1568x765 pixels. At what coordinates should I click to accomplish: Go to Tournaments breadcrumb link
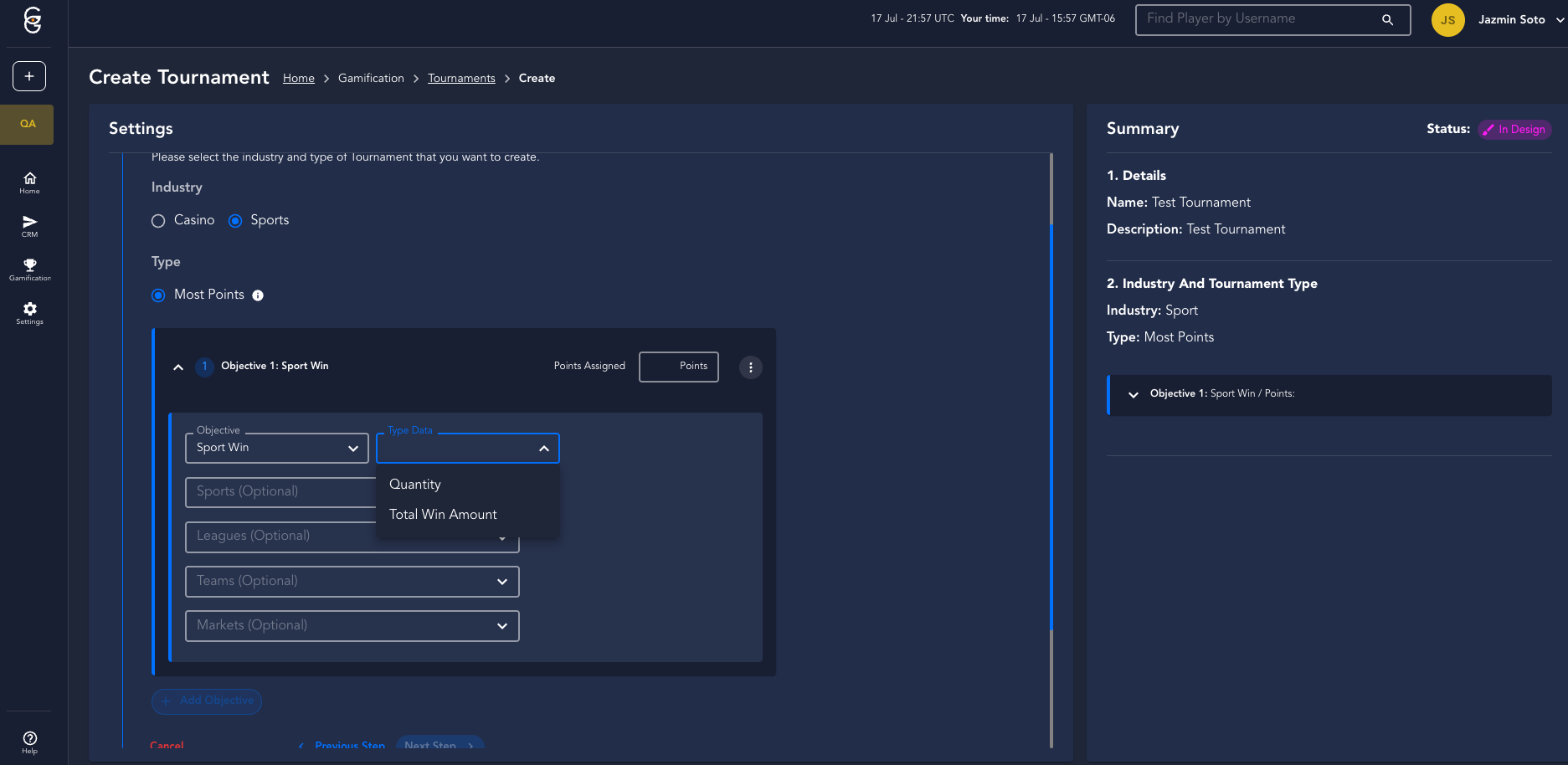[x=461, y=79]
